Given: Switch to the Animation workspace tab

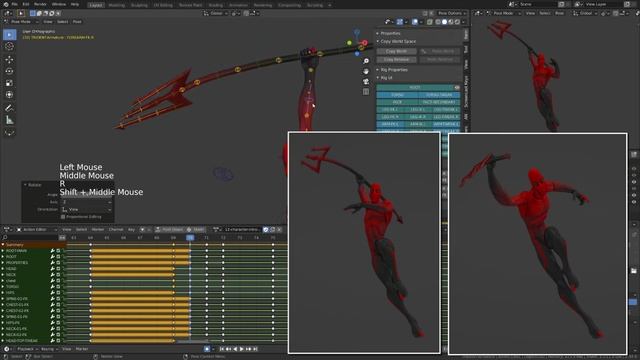Looking at the screenshot, I should coord(238,5).
